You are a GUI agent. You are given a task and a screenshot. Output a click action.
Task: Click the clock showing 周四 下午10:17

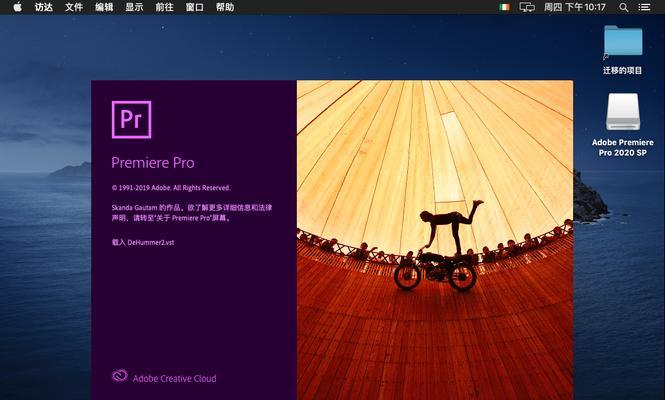(x=575, y=7)
